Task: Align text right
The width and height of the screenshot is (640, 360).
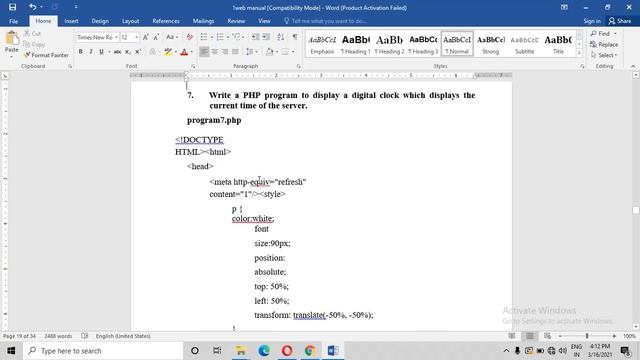Action: click(x=225, y=52)
